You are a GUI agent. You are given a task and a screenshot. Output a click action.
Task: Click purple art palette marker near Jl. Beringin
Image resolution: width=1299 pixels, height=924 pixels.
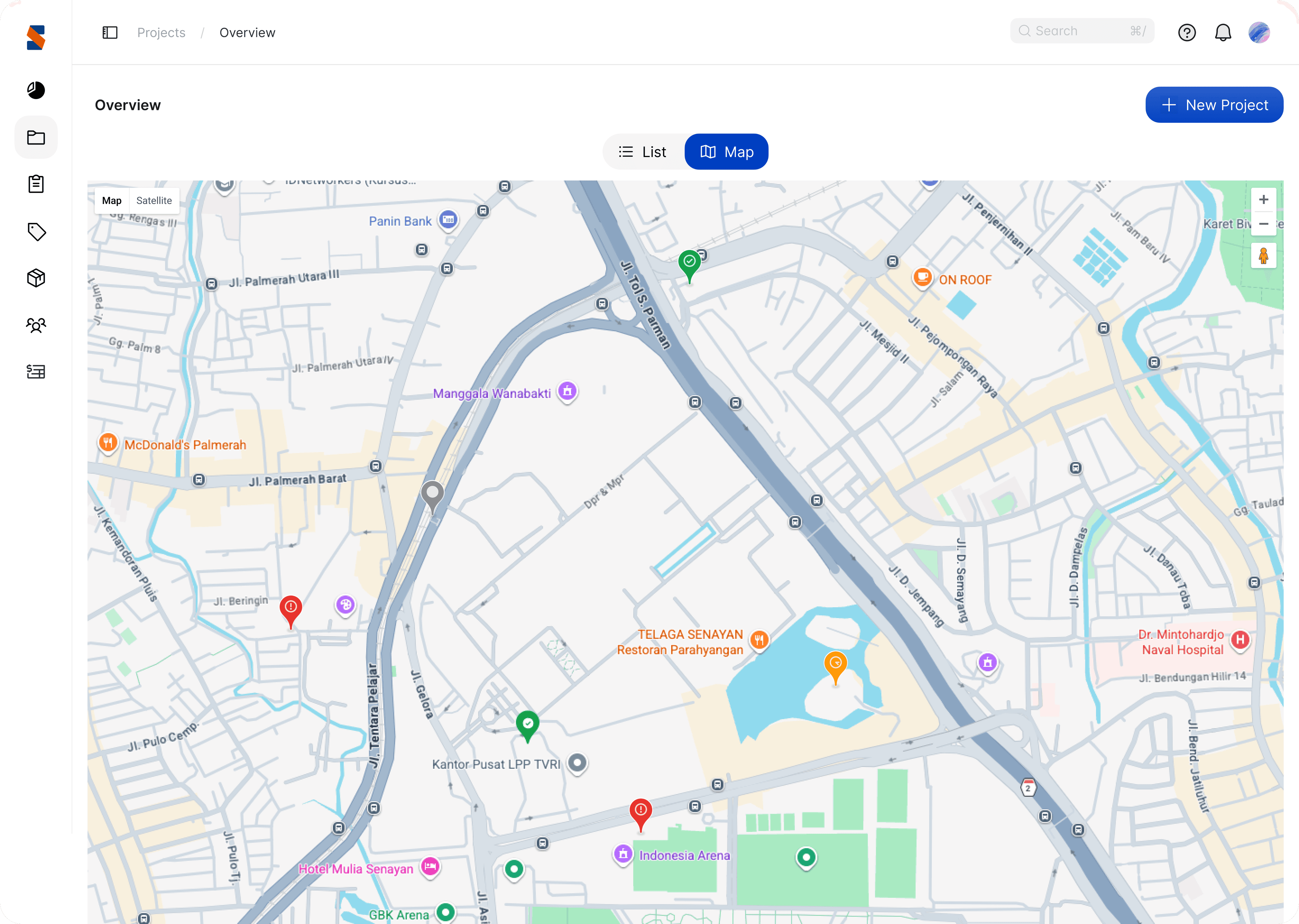(345, 605)
